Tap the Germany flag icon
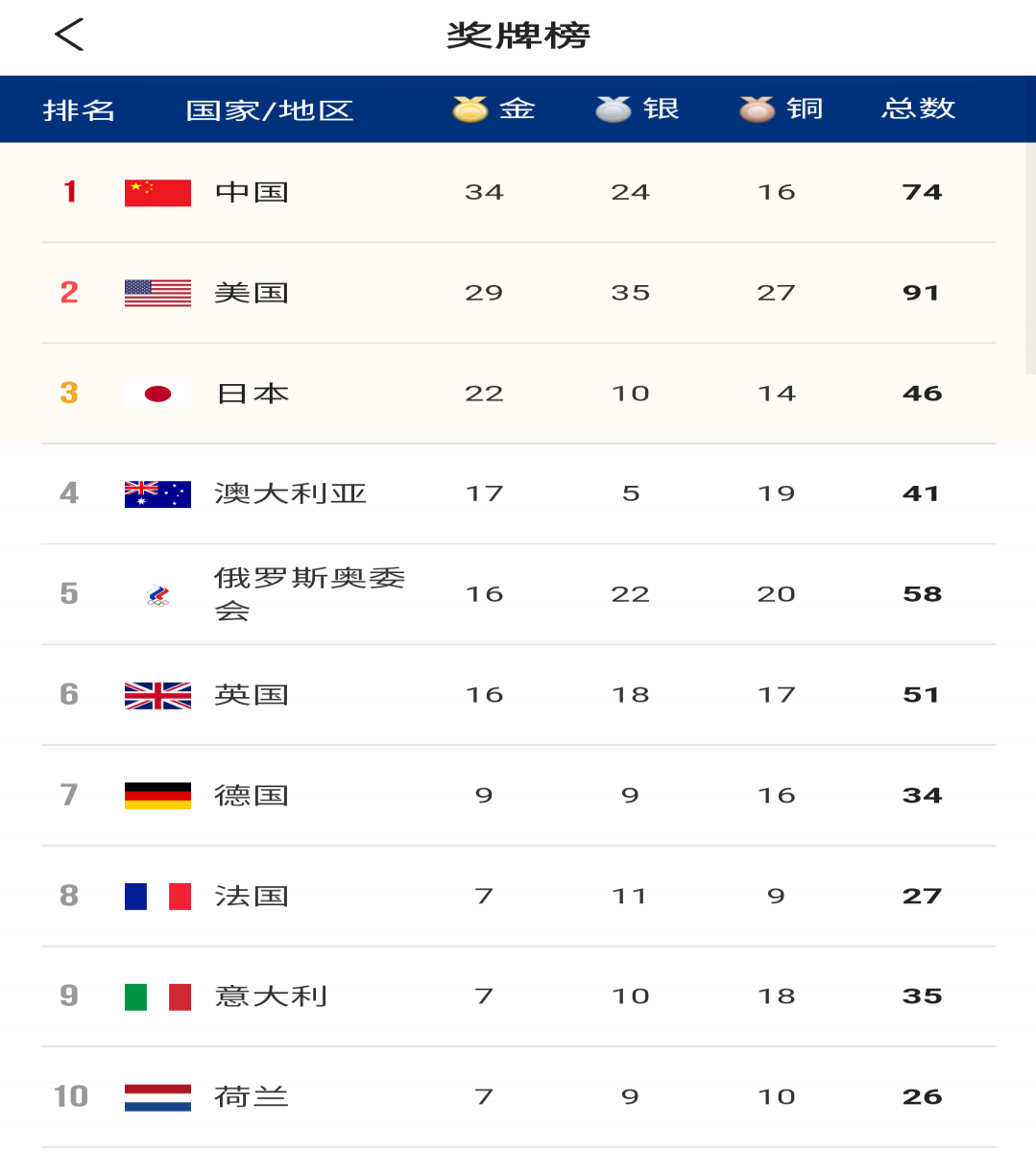 click(x=157, y=796)
